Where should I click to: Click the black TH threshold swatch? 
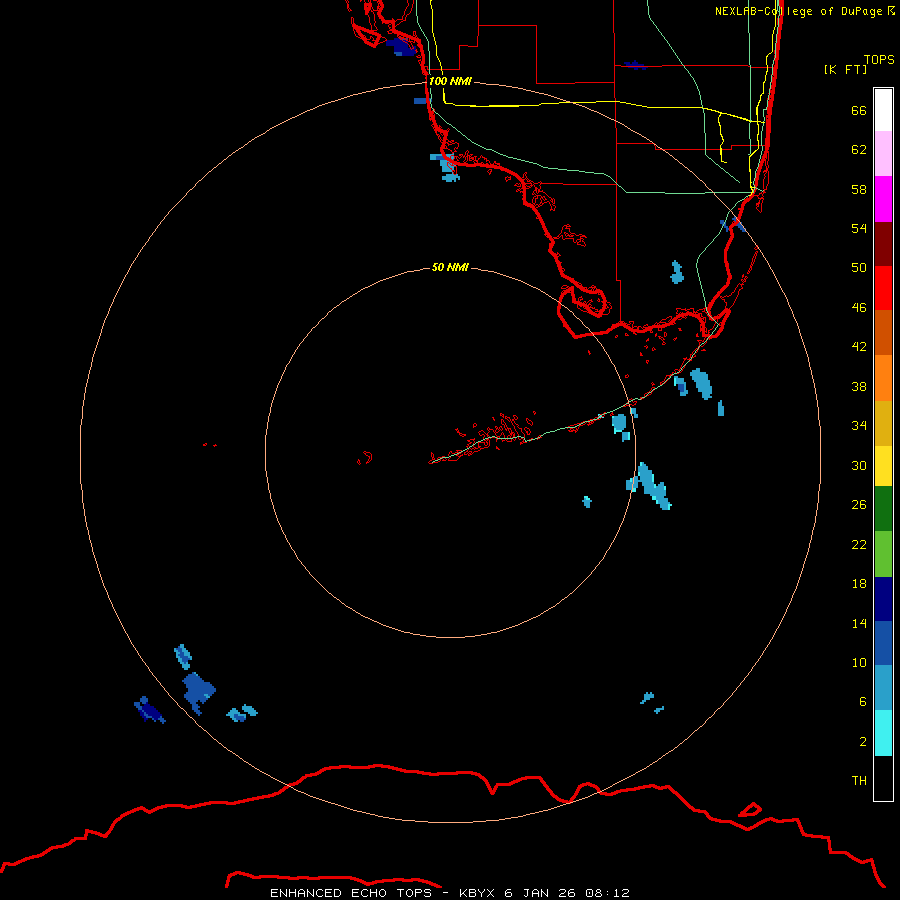tap(883, 778)
